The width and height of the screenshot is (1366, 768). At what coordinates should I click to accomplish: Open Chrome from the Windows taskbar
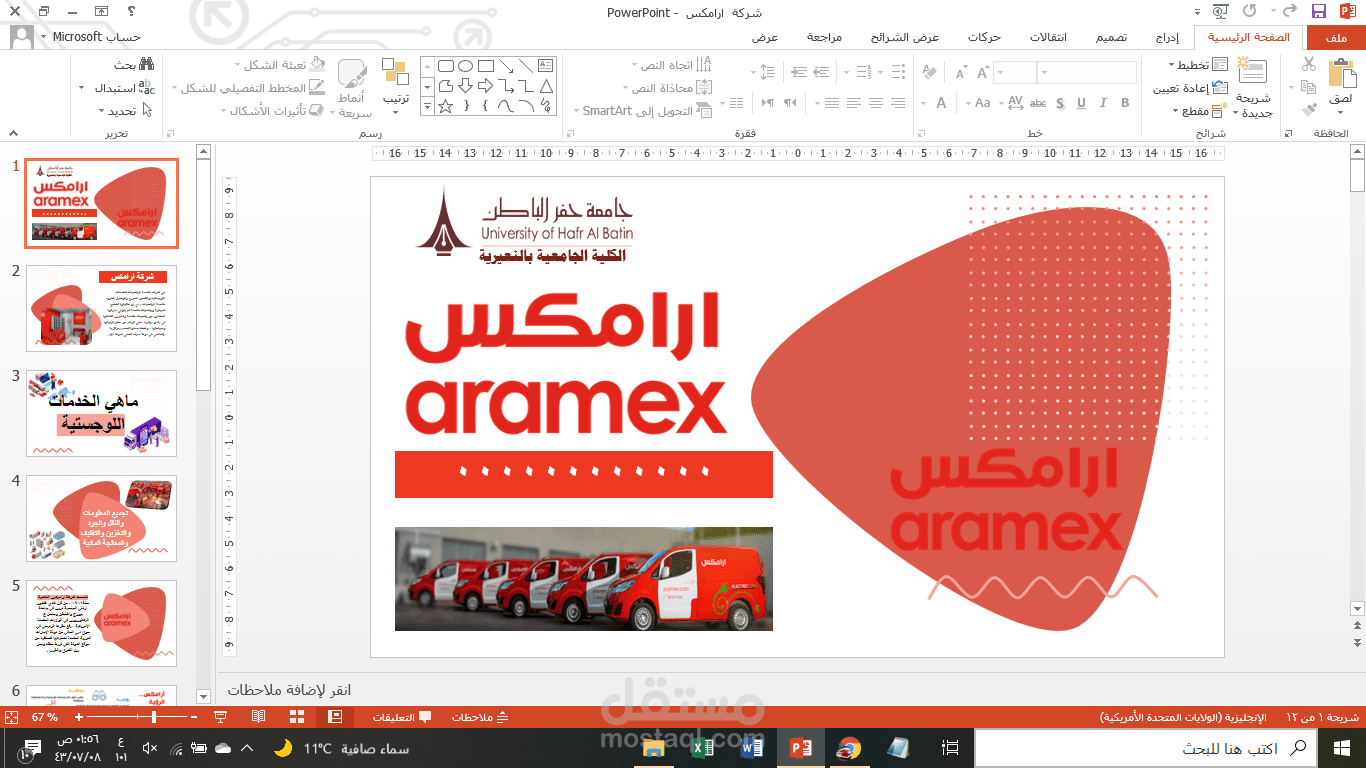[x=849, y=747]
